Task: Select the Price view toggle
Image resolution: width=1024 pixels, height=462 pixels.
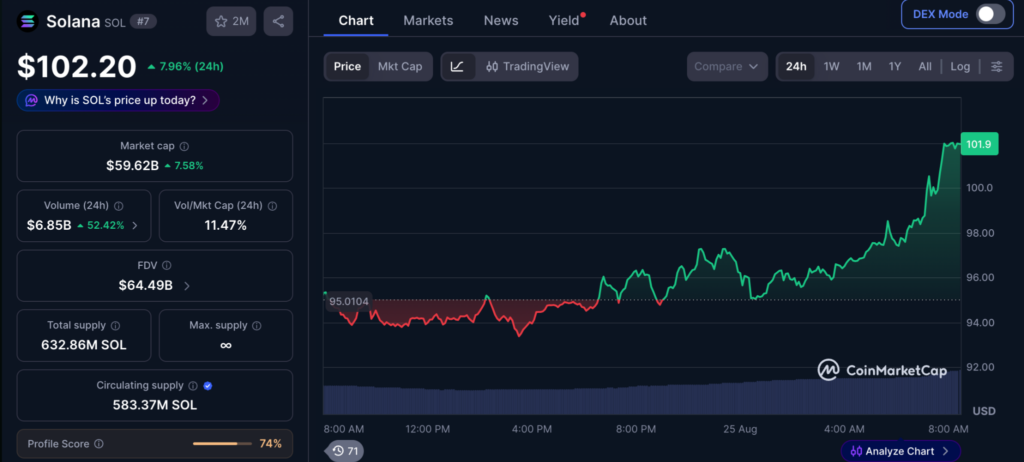Action: (347, 67)
